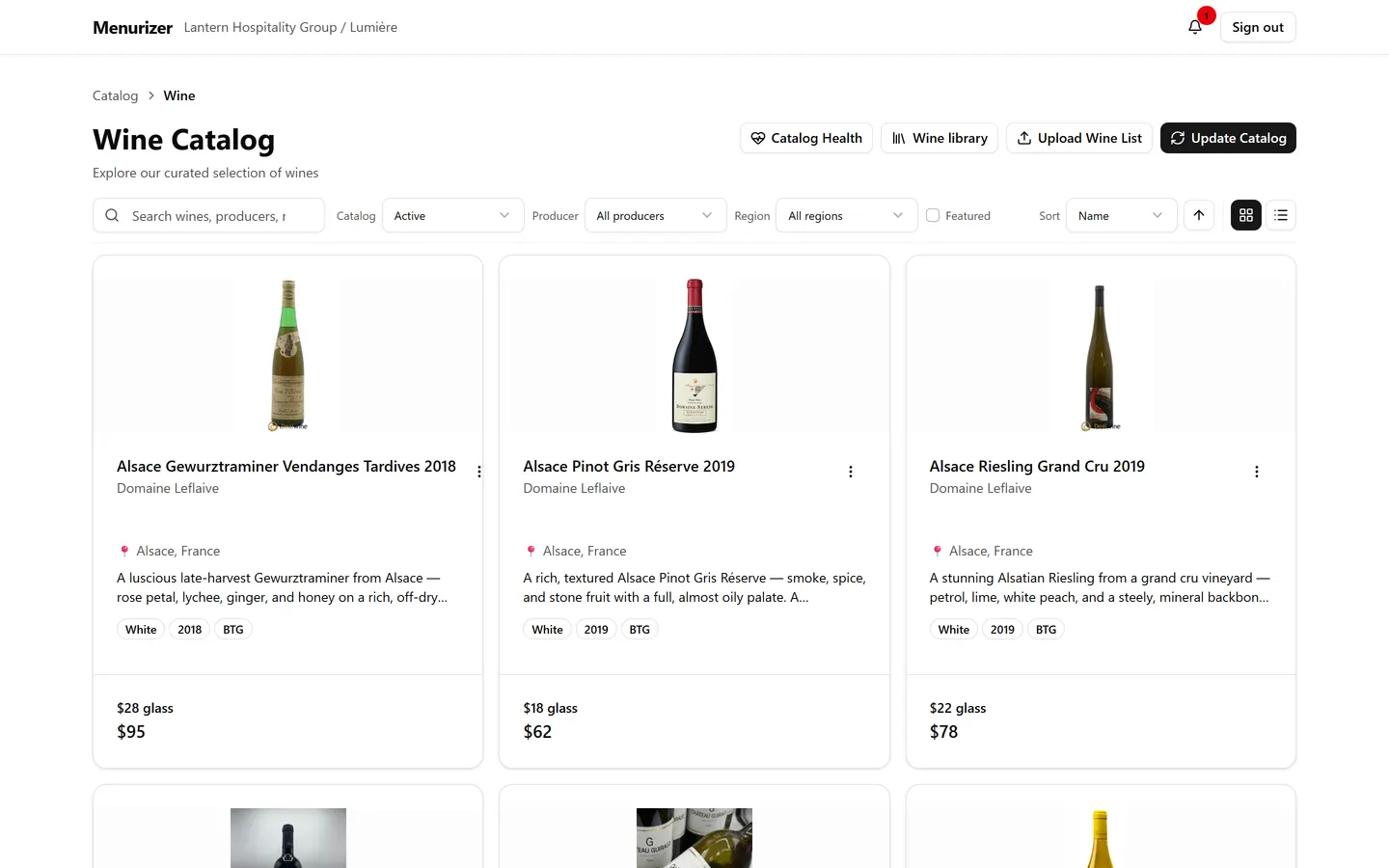The image size is (1389, 868).
Task: Click location pin on Riesling Grand Cru card
Action: [937, 551]
